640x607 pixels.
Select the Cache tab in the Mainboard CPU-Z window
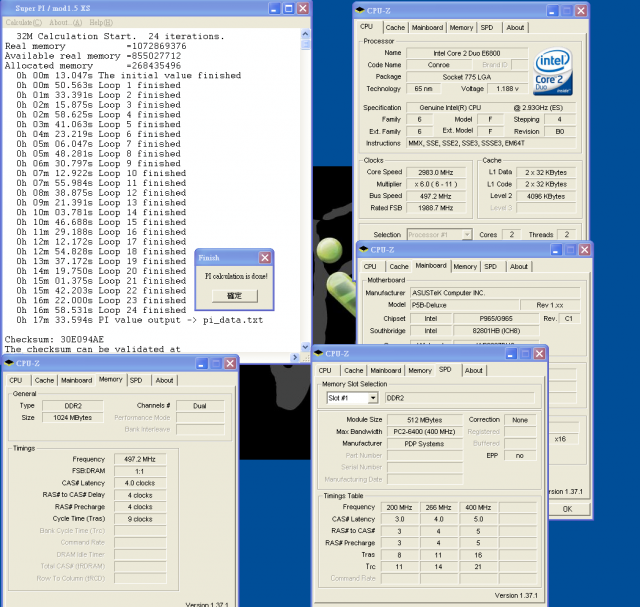(x=399, y=266)
